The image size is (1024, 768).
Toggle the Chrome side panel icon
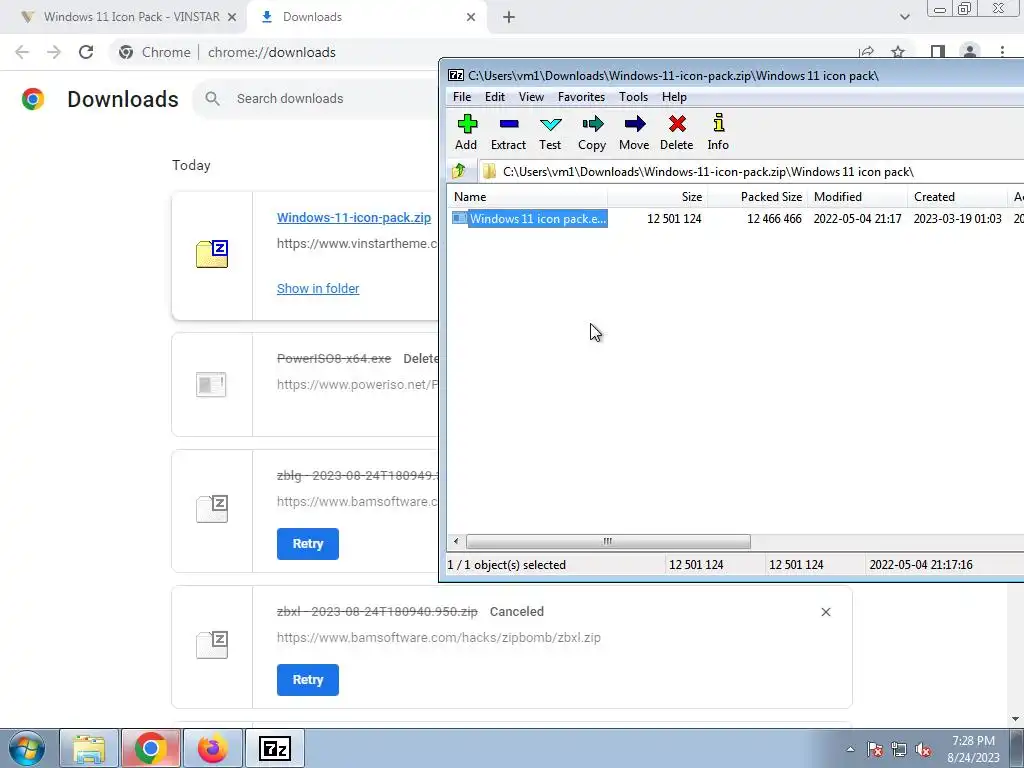(x=938, y=52)
